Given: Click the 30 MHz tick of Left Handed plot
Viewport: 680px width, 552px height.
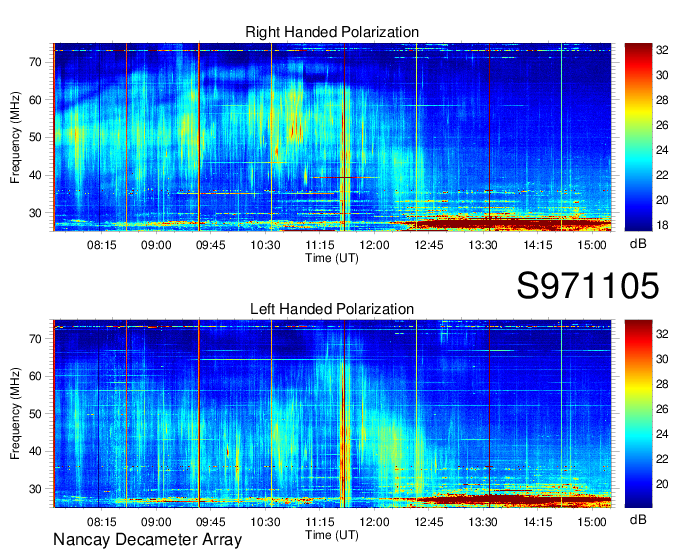Looking at the screenshot, I should click(x=36, y=489).
